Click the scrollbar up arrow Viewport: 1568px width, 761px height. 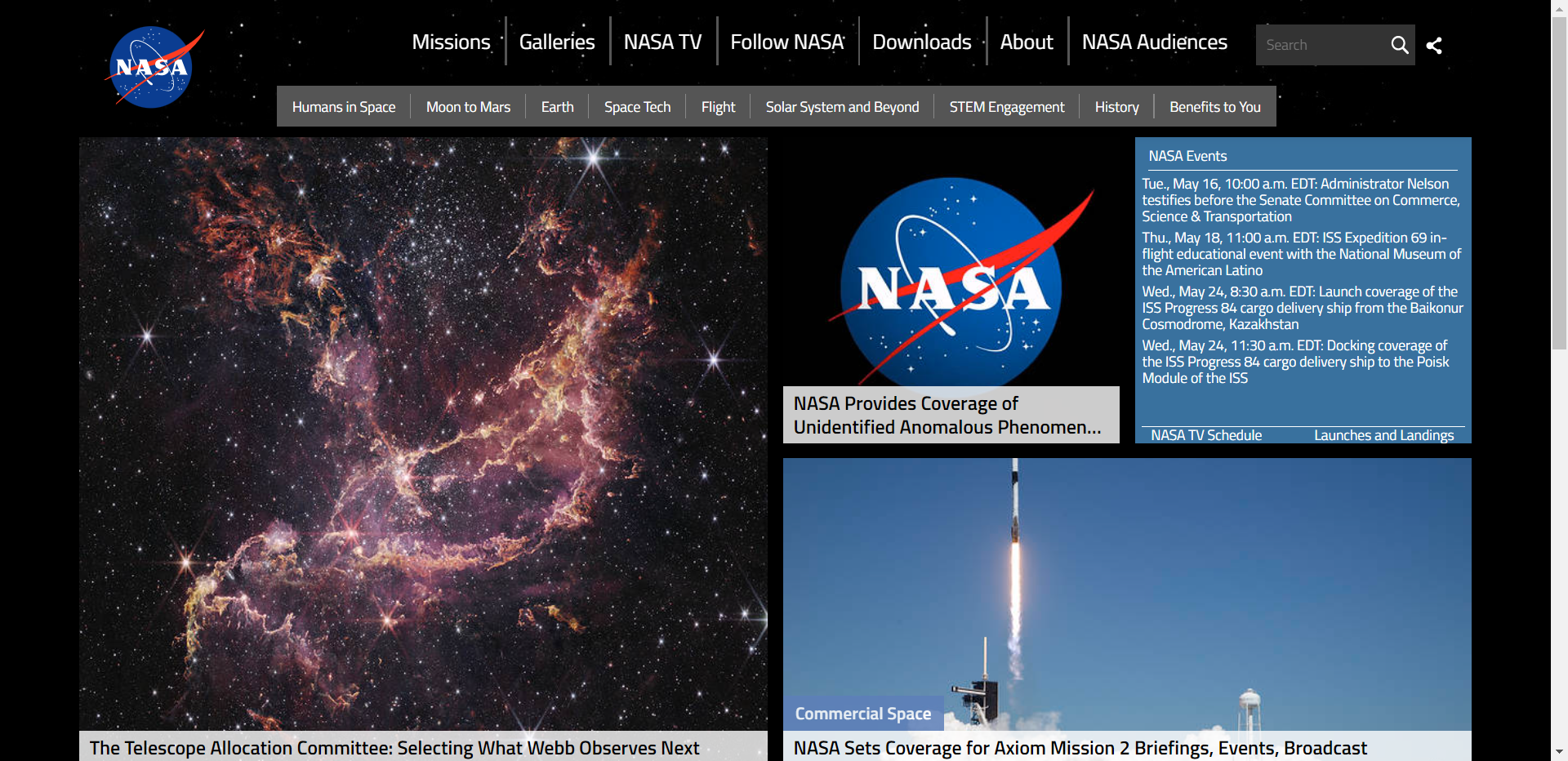click(1559, 7)
